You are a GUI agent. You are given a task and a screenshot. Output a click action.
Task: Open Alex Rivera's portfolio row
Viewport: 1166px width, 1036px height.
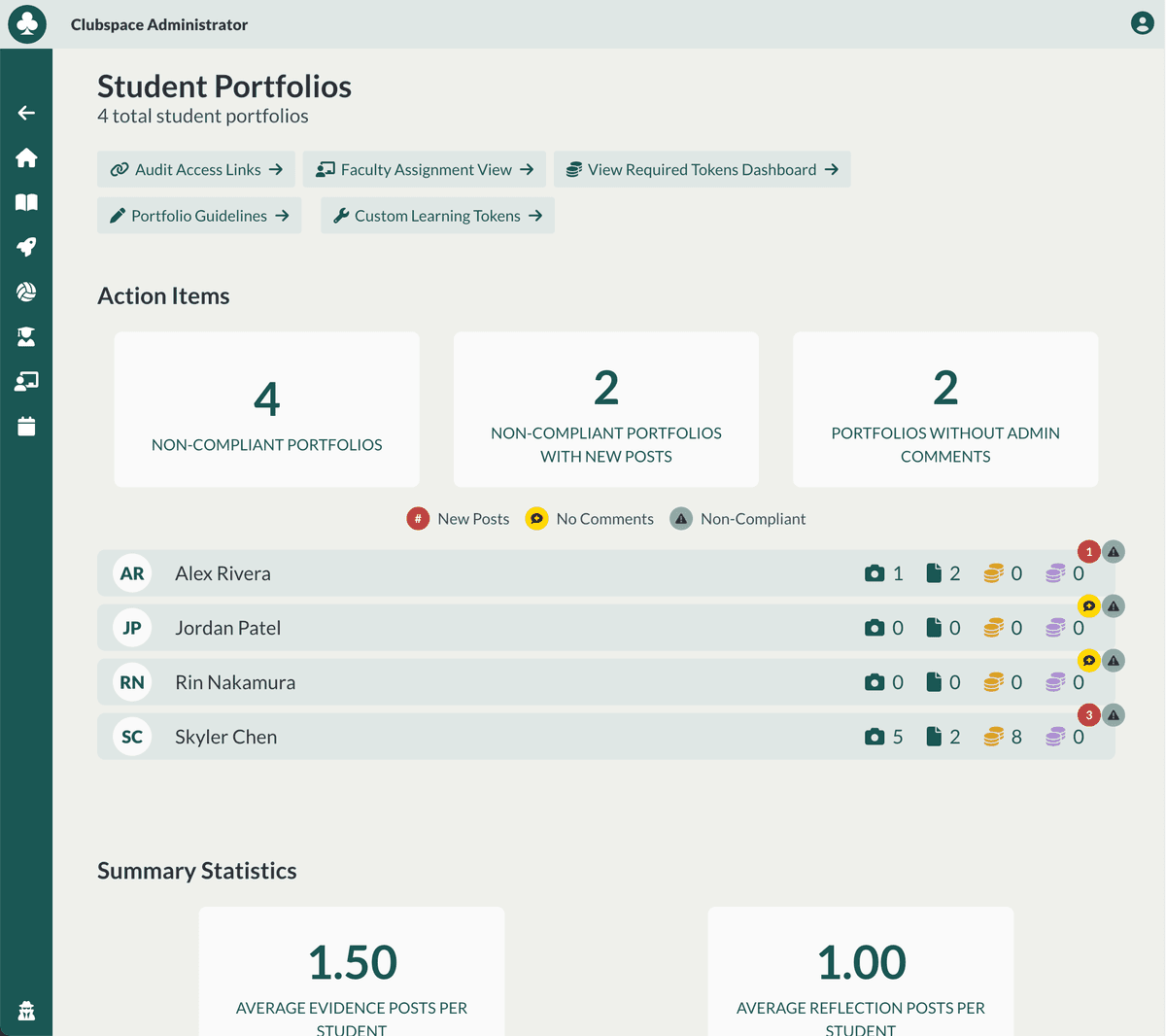point(606,573)
